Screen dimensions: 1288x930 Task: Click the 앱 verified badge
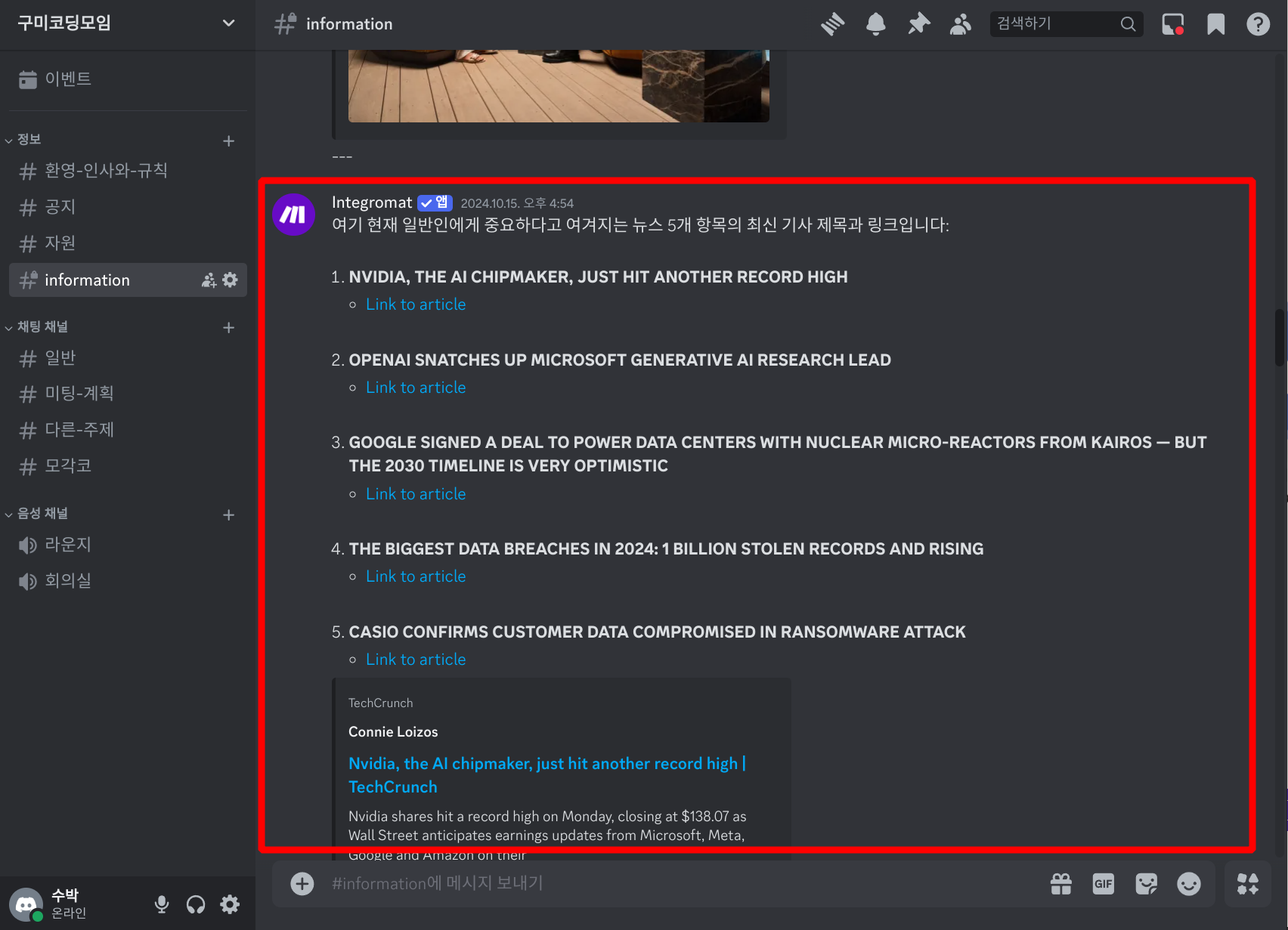click(x=435, y=202)
